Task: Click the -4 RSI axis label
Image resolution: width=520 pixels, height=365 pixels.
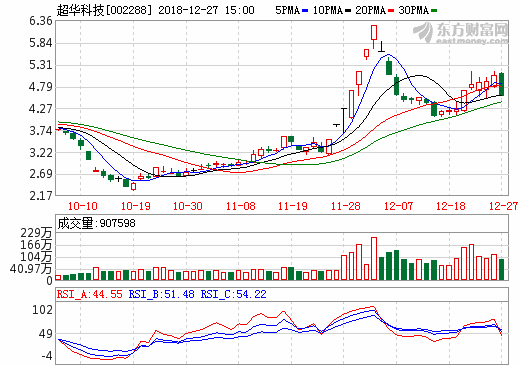Action: click(x=47, y=356)
